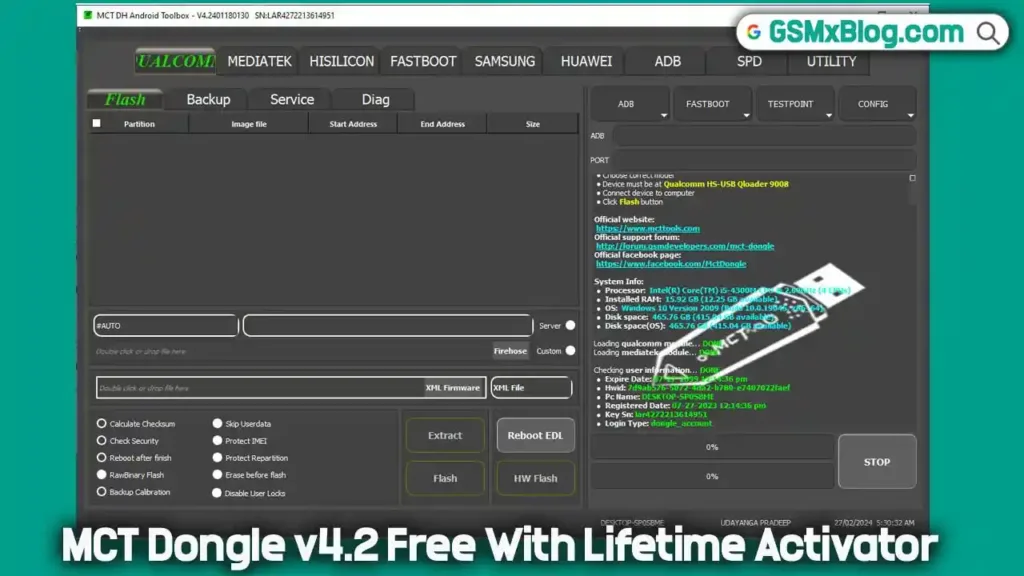Click the Image file column header
This screenshot has height=576, width=1024.
click(x=249, y=123)
